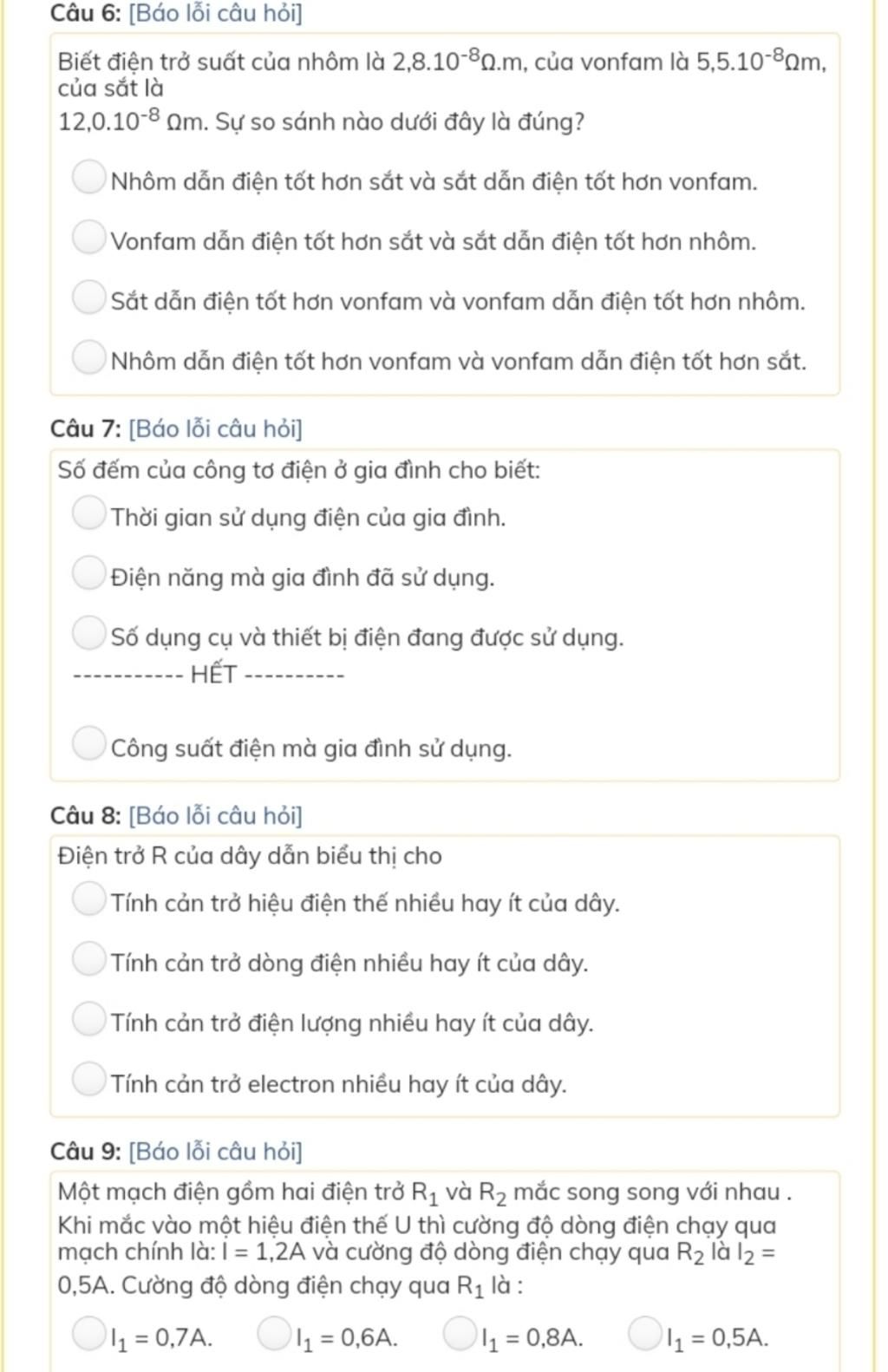888x1372 pixels.
Task: Report an error for Câu 6
Action: [215, 14]
